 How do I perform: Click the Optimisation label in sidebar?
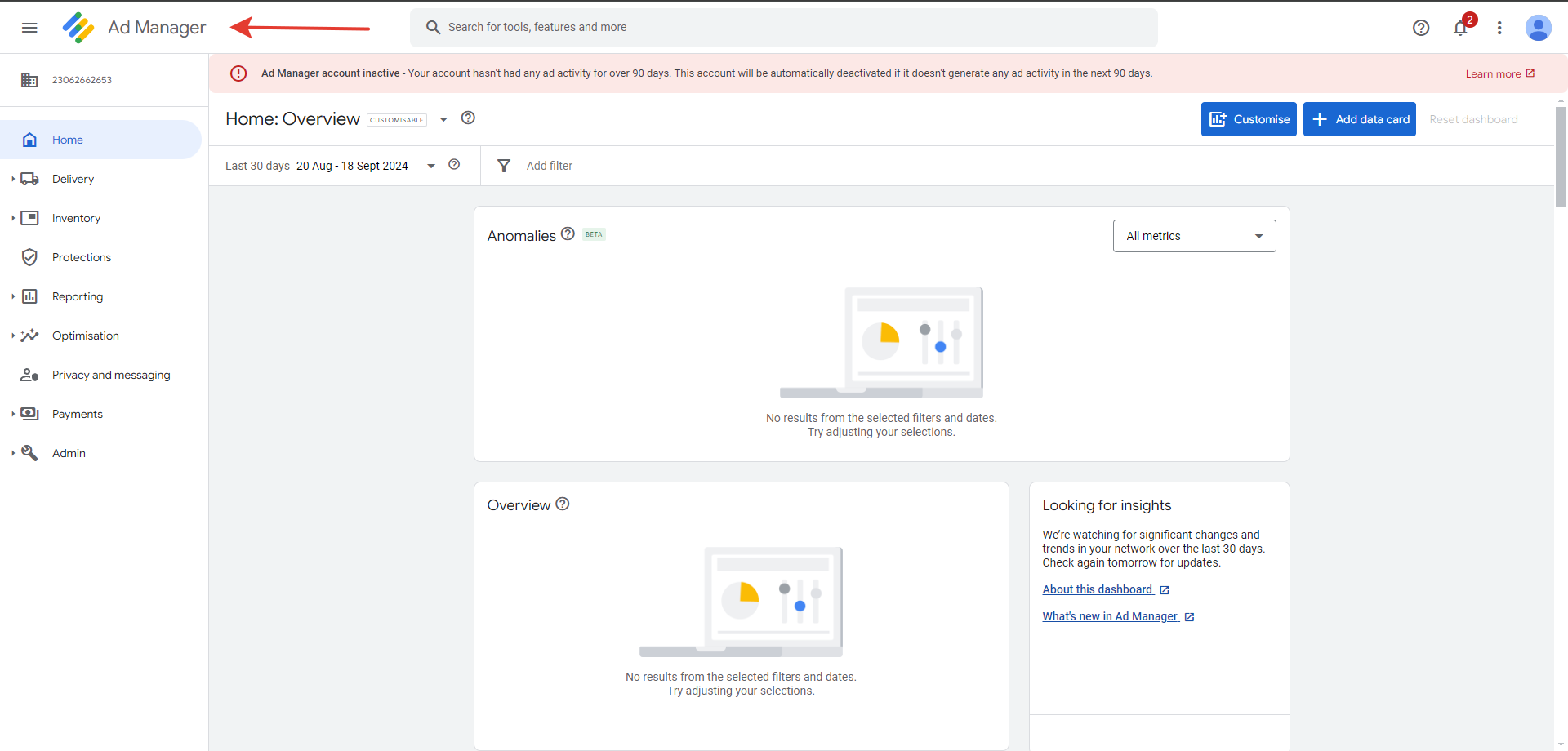click(x=86, y=336)
